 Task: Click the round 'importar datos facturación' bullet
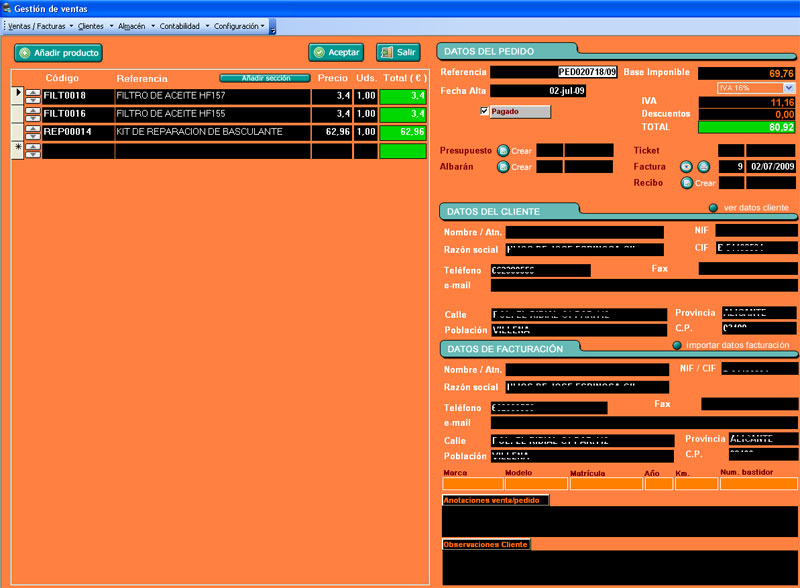point(677,346)
